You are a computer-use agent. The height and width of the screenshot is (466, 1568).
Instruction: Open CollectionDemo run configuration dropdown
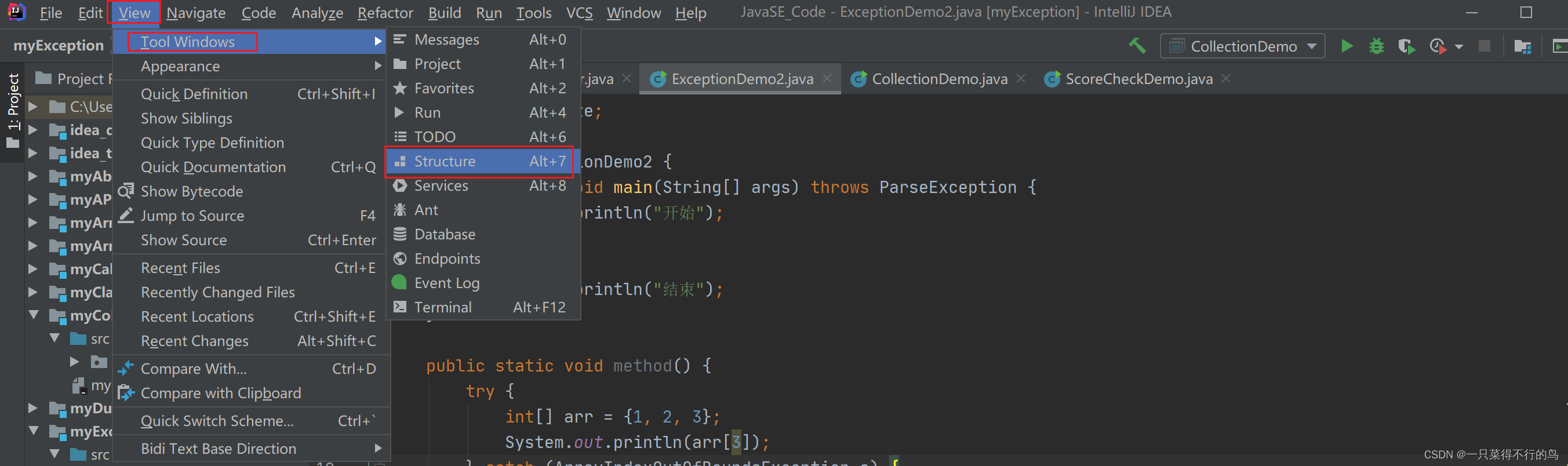click(1242, 46)
